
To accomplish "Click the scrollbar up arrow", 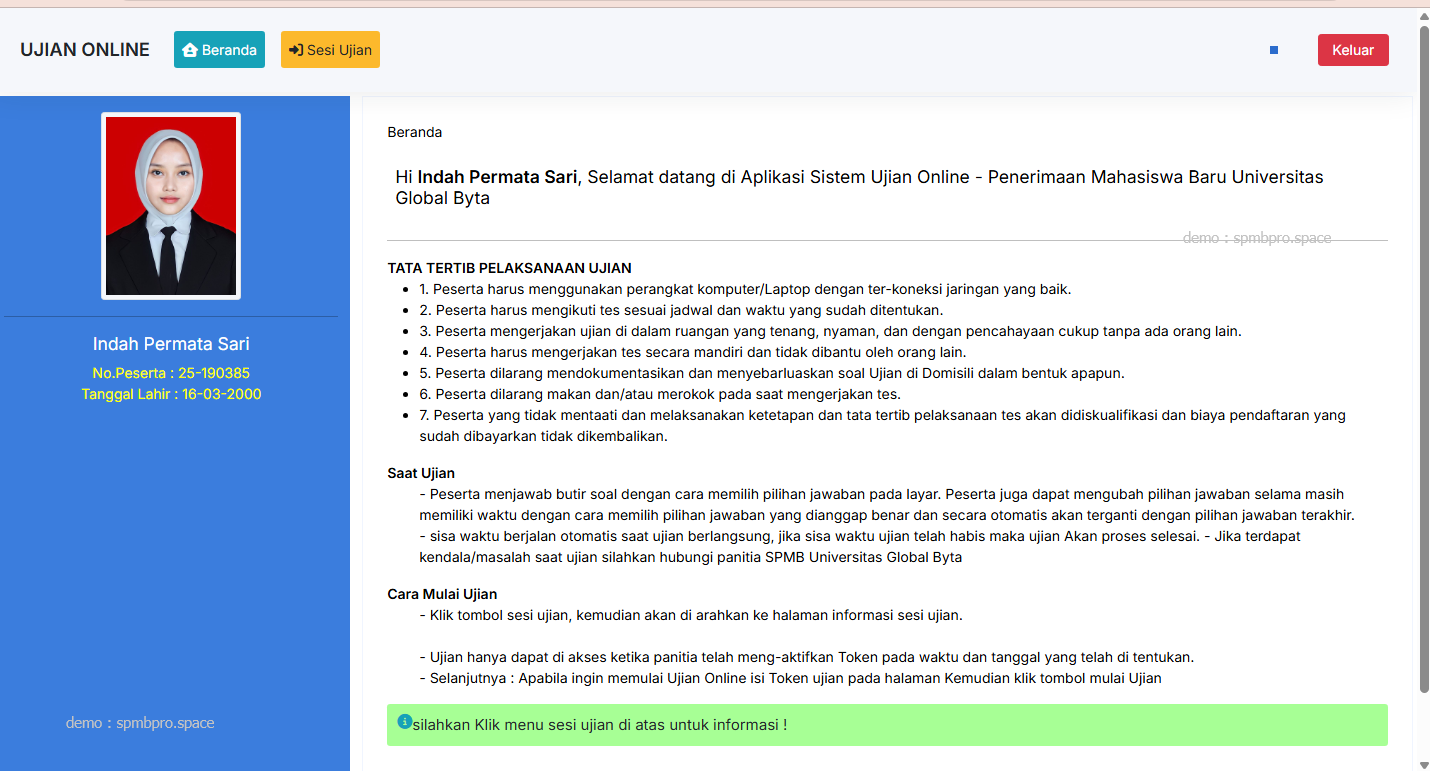I will point(1424,18).
